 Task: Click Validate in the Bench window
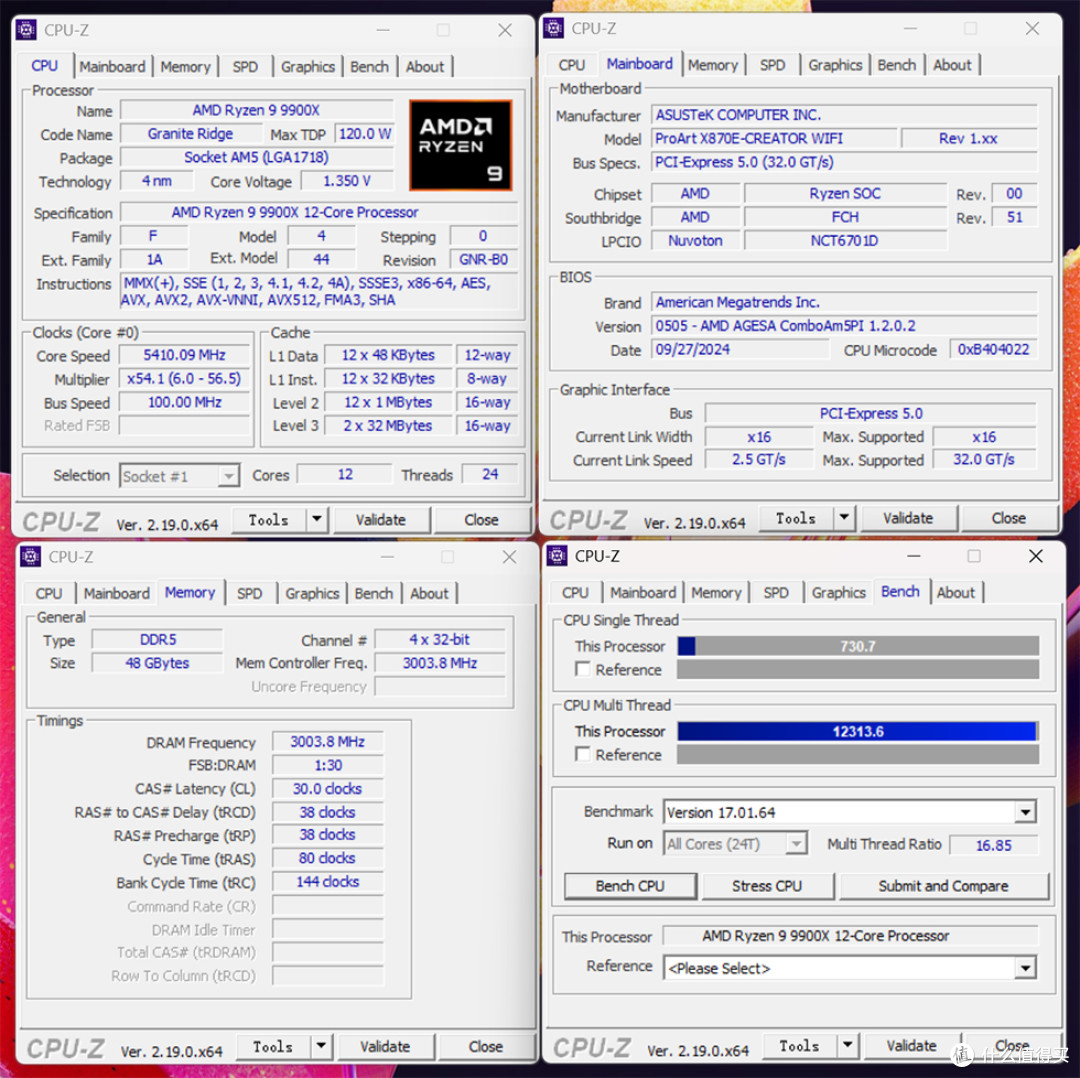coord(911,1045)
